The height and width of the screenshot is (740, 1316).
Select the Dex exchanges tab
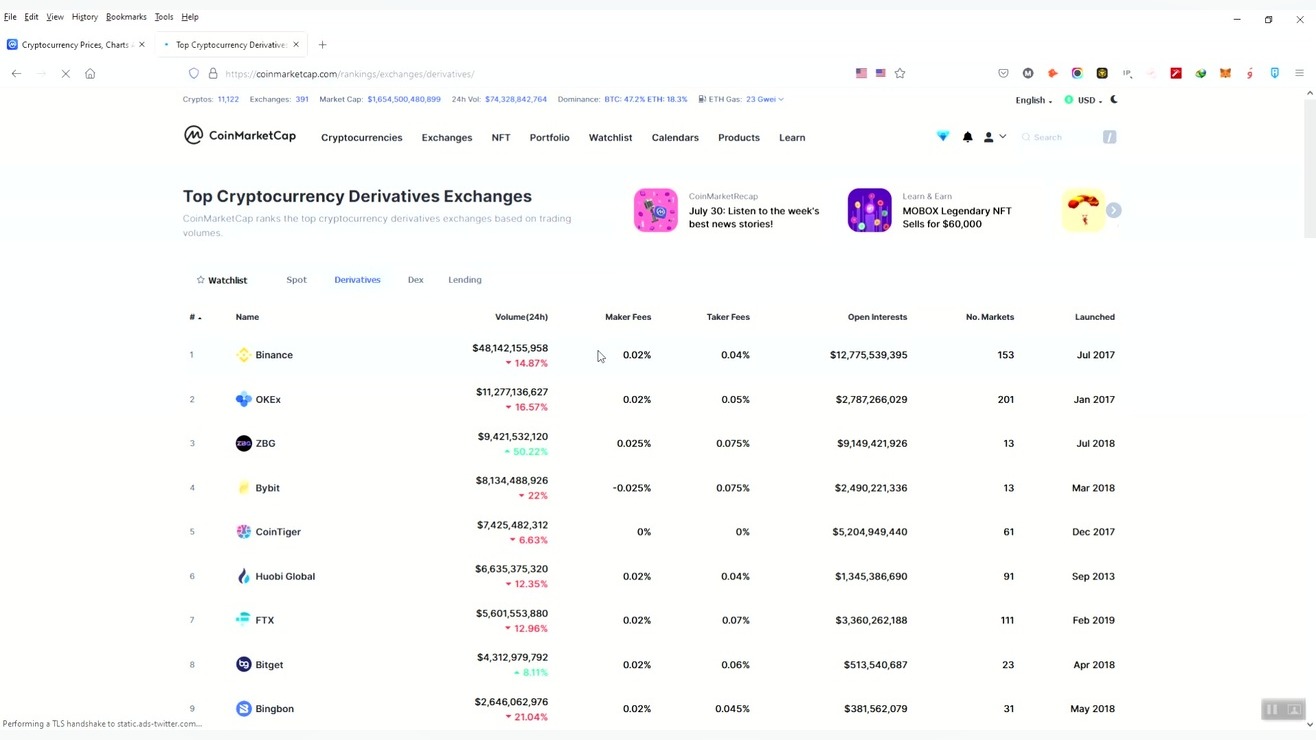coord(416,280)
